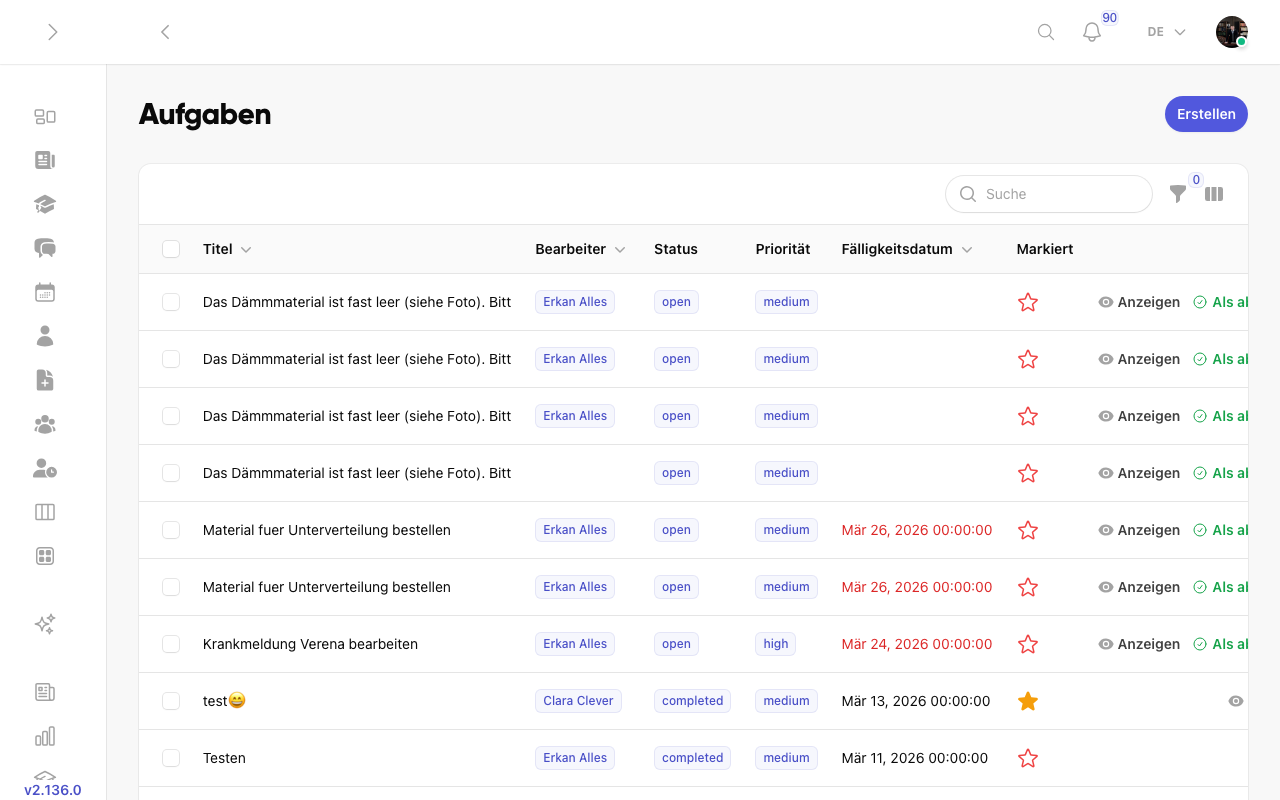Open the column settings icon
This screenshot has width=1280, height=800.
click(x=1214, y=194)
